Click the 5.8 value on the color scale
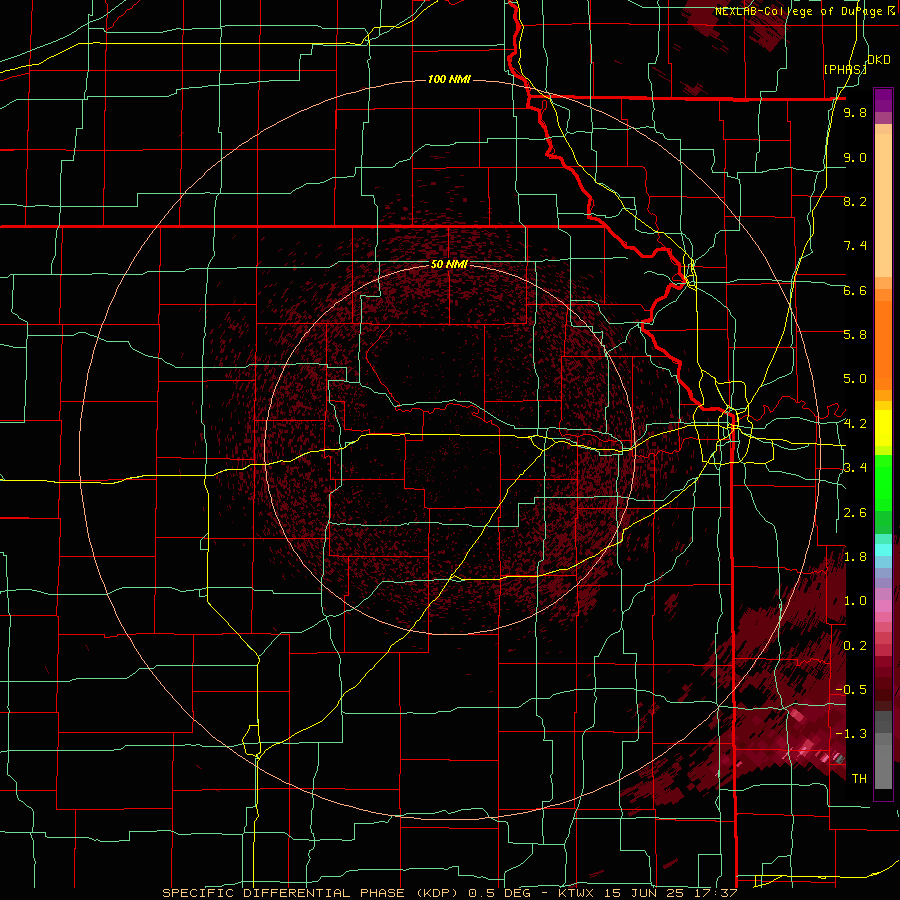900x900 pixels. (x=855, y=335)
